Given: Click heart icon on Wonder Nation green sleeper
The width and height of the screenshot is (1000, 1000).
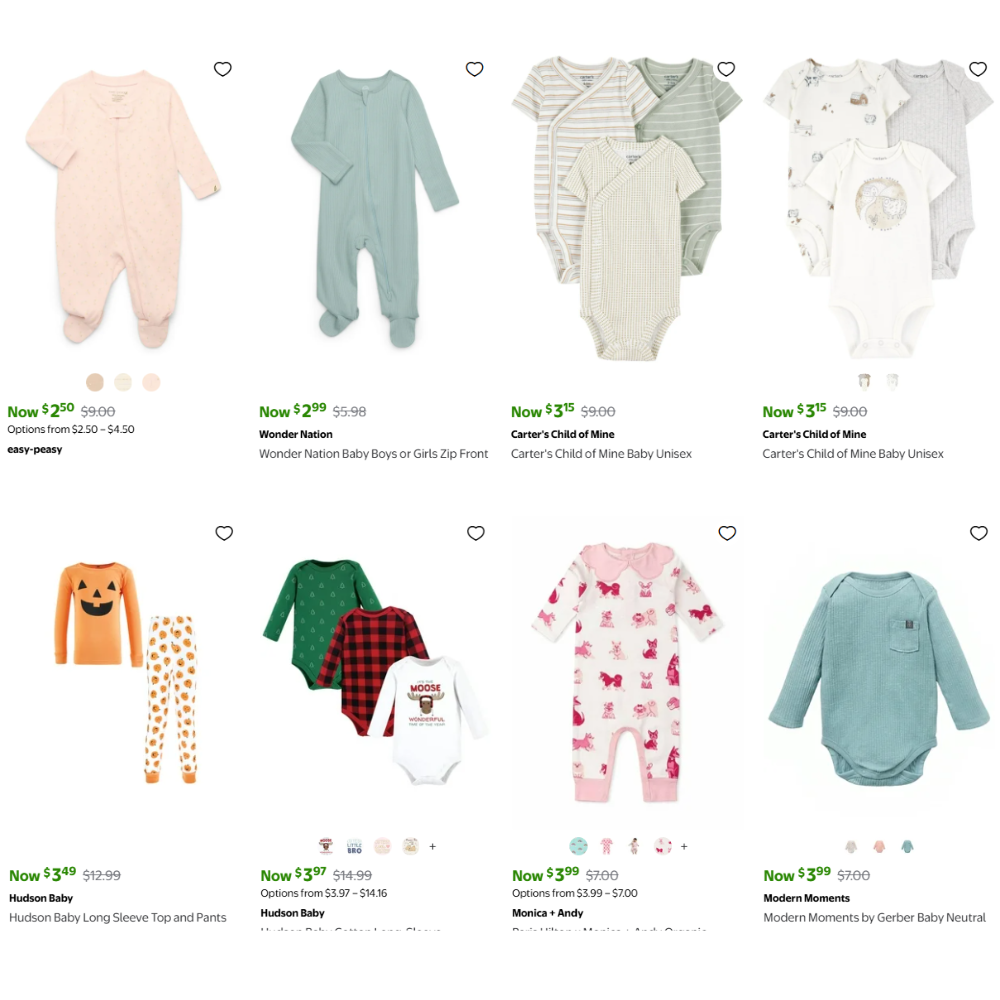Looking at the screenshot, I should tap(474, 69).
